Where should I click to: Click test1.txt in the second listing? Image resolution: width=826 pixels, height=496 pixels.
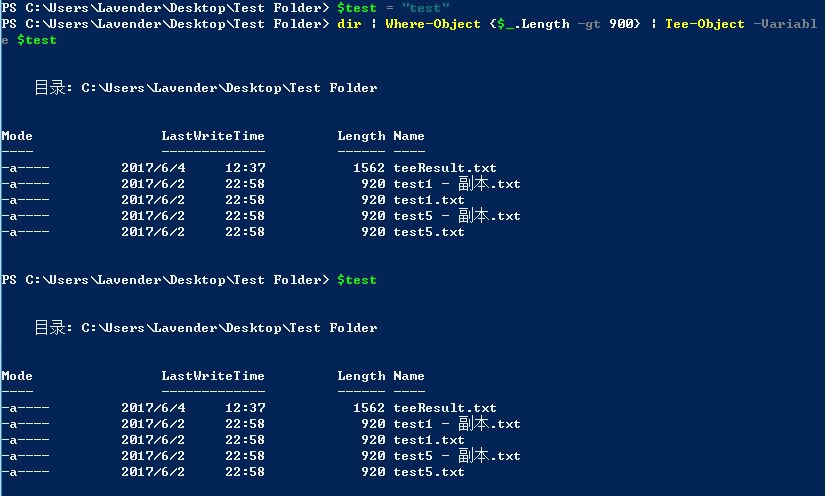429,440
